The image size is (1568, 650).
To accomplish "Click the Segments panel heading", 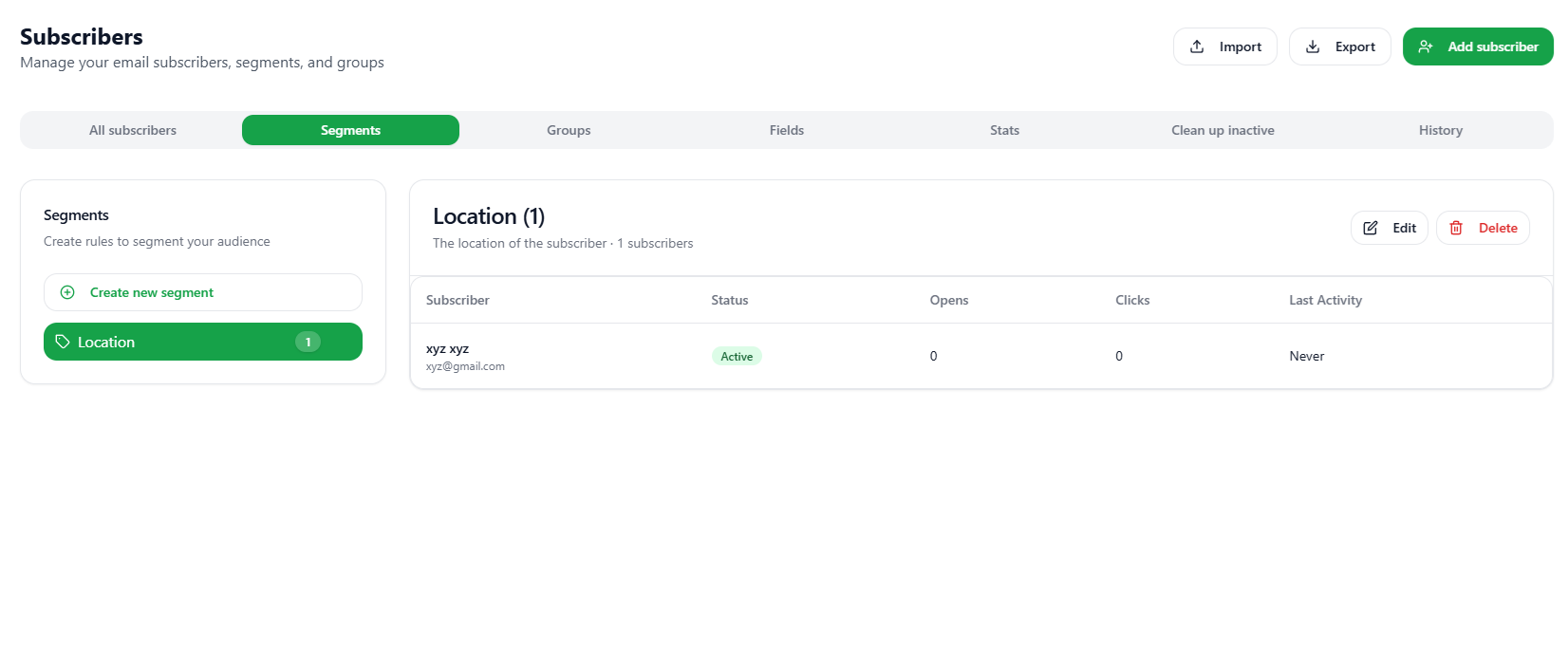I will point(76,215).
